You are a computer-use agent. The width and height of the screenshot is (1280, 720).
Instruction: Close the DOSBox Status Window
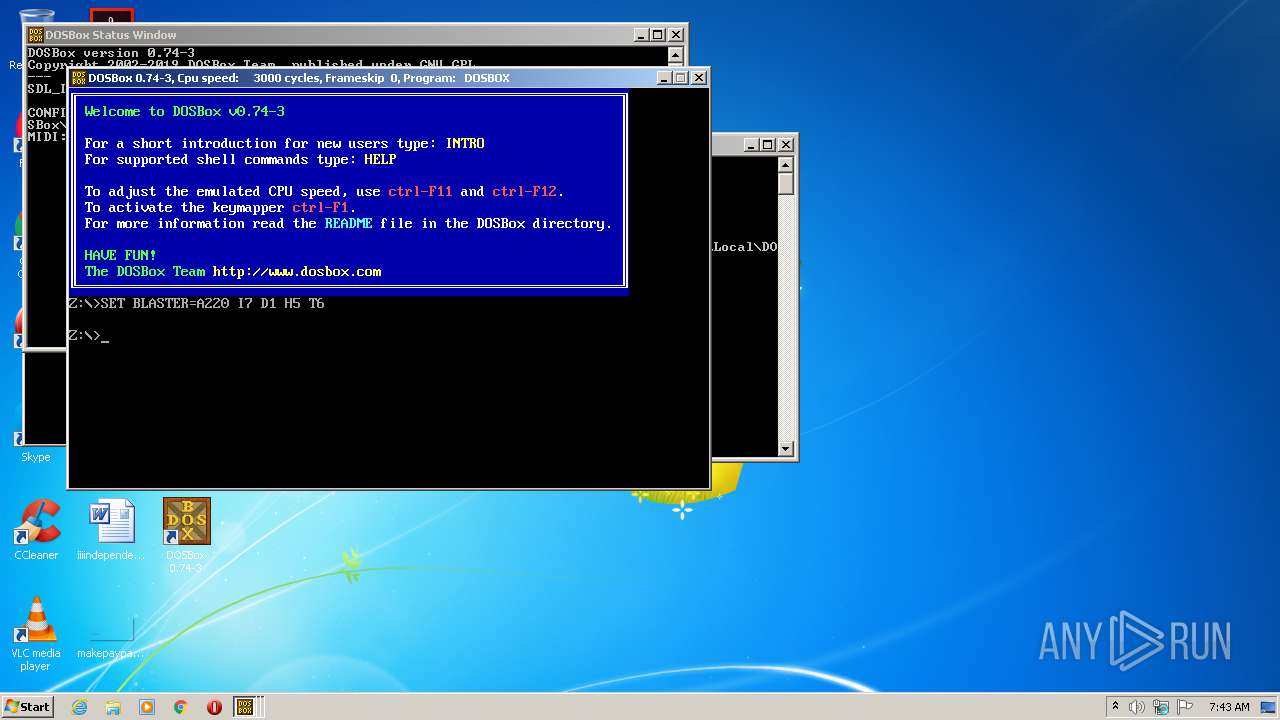pos(676,35)
